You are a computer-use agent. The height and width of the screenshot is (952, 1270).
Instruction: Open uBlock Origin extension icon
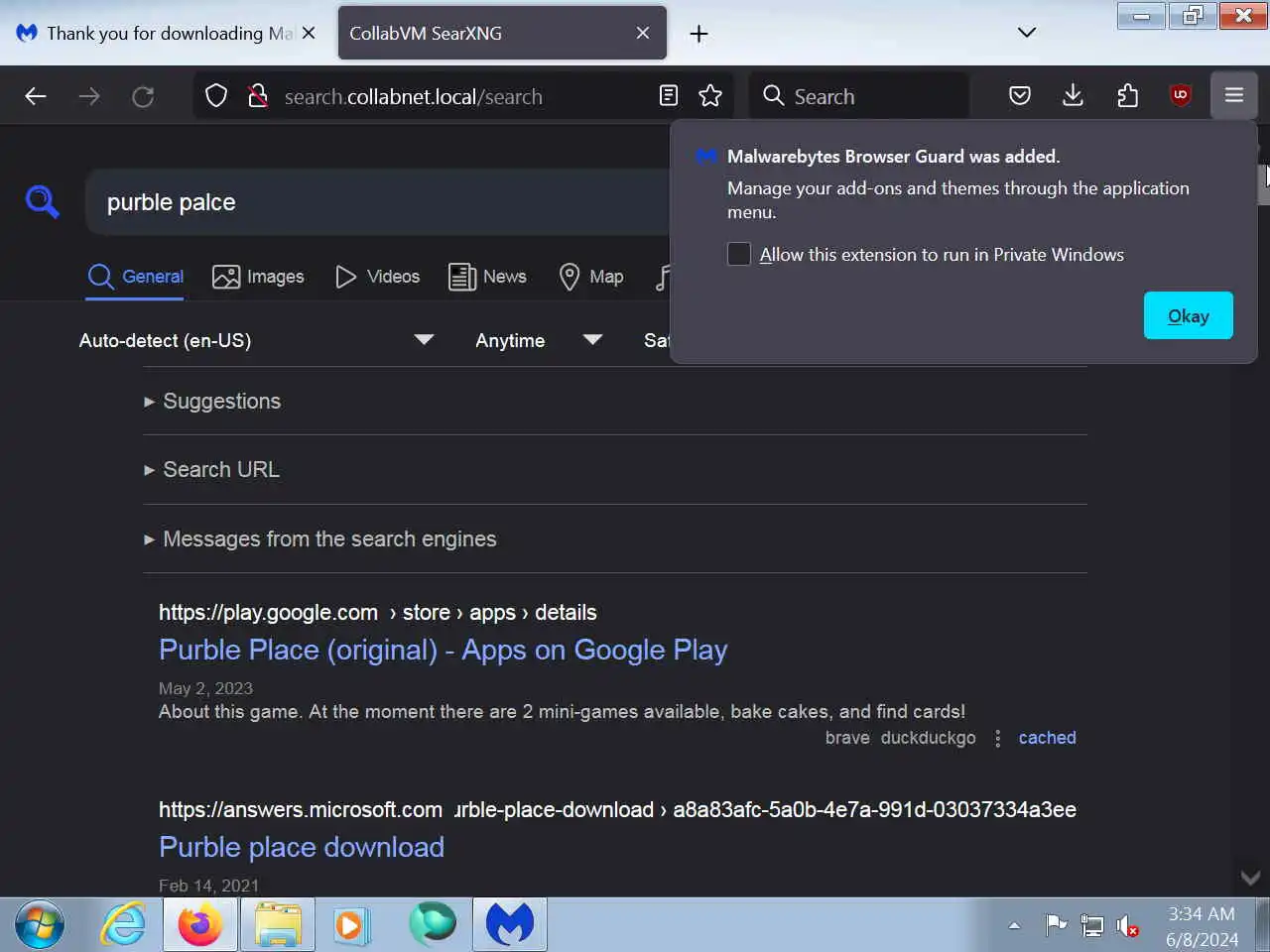pos(1180,96)
